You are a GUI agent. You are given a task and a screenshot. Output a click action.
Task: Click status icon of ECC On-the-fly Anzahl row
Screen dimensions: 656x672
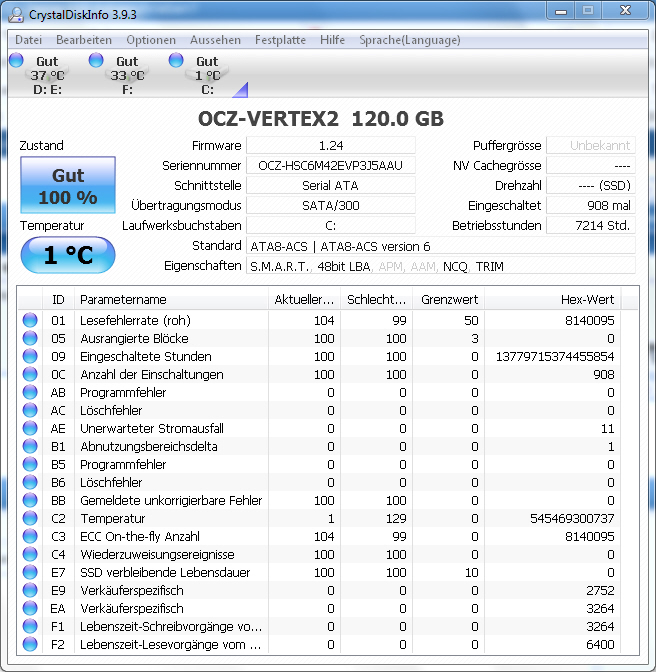coord(30,536)
